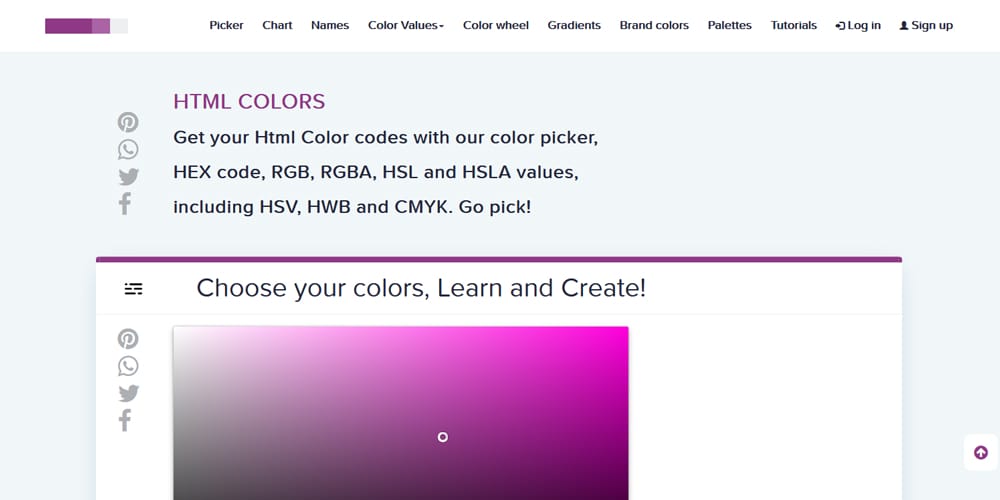Share on WhatsApp beside the HTML COLORS heading
Image resolution: width=1000 pixels, height=500 pixels.
128,150
